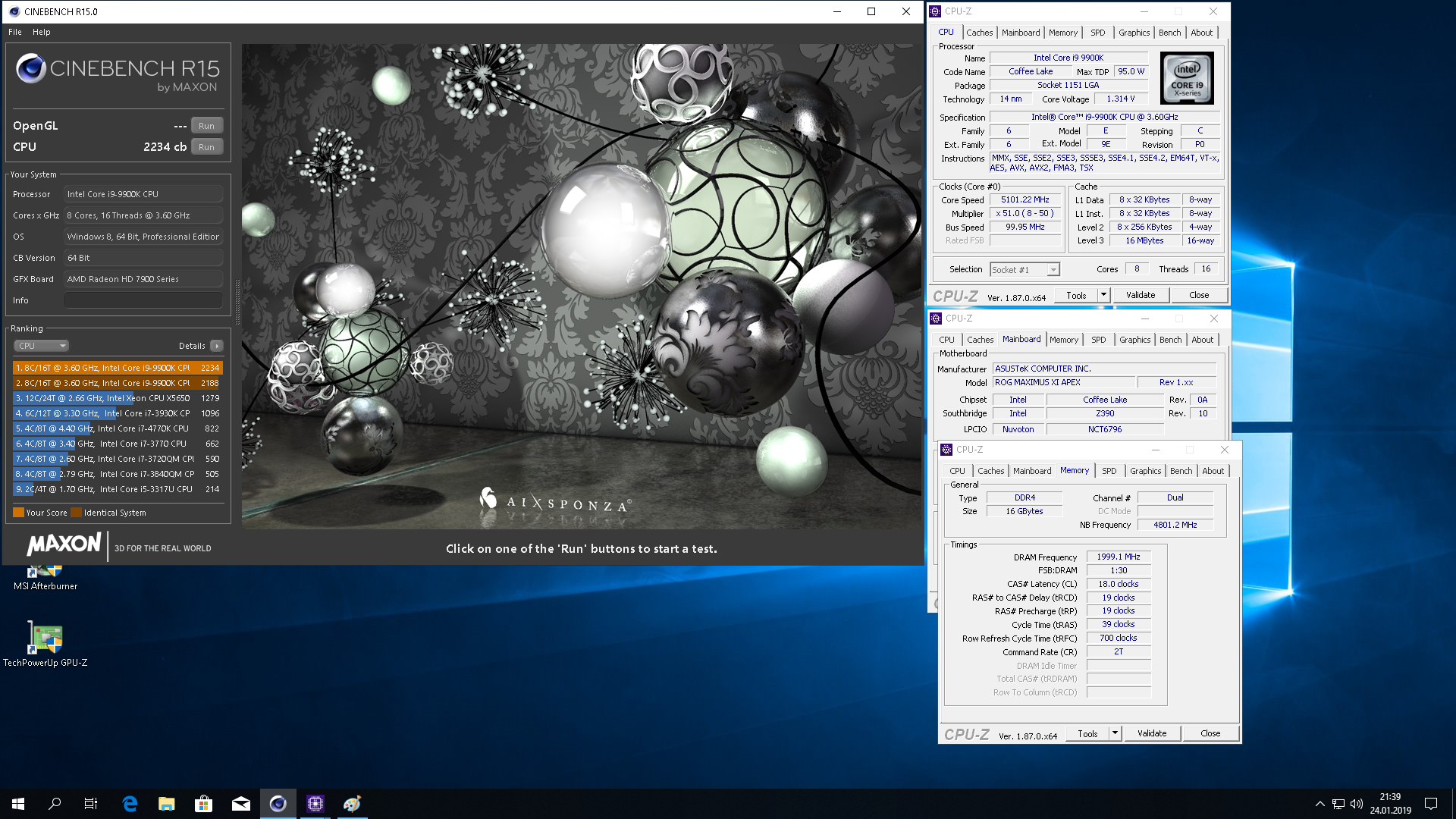The width and height of the screenshot is (1456, 819).
Task: Select the i5-3317U ranking row
Action: (x=118, y=489)
